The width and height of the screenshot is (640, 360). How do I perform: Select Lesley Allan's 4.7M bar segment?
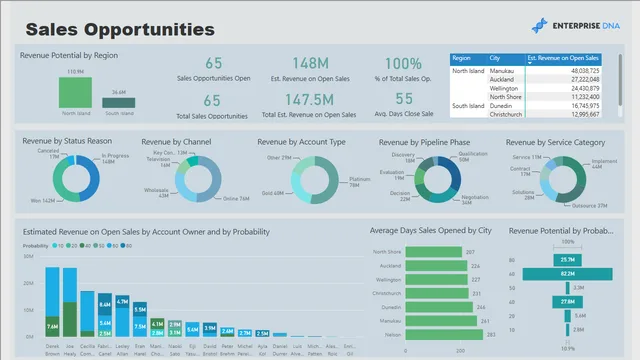point(122,302)
